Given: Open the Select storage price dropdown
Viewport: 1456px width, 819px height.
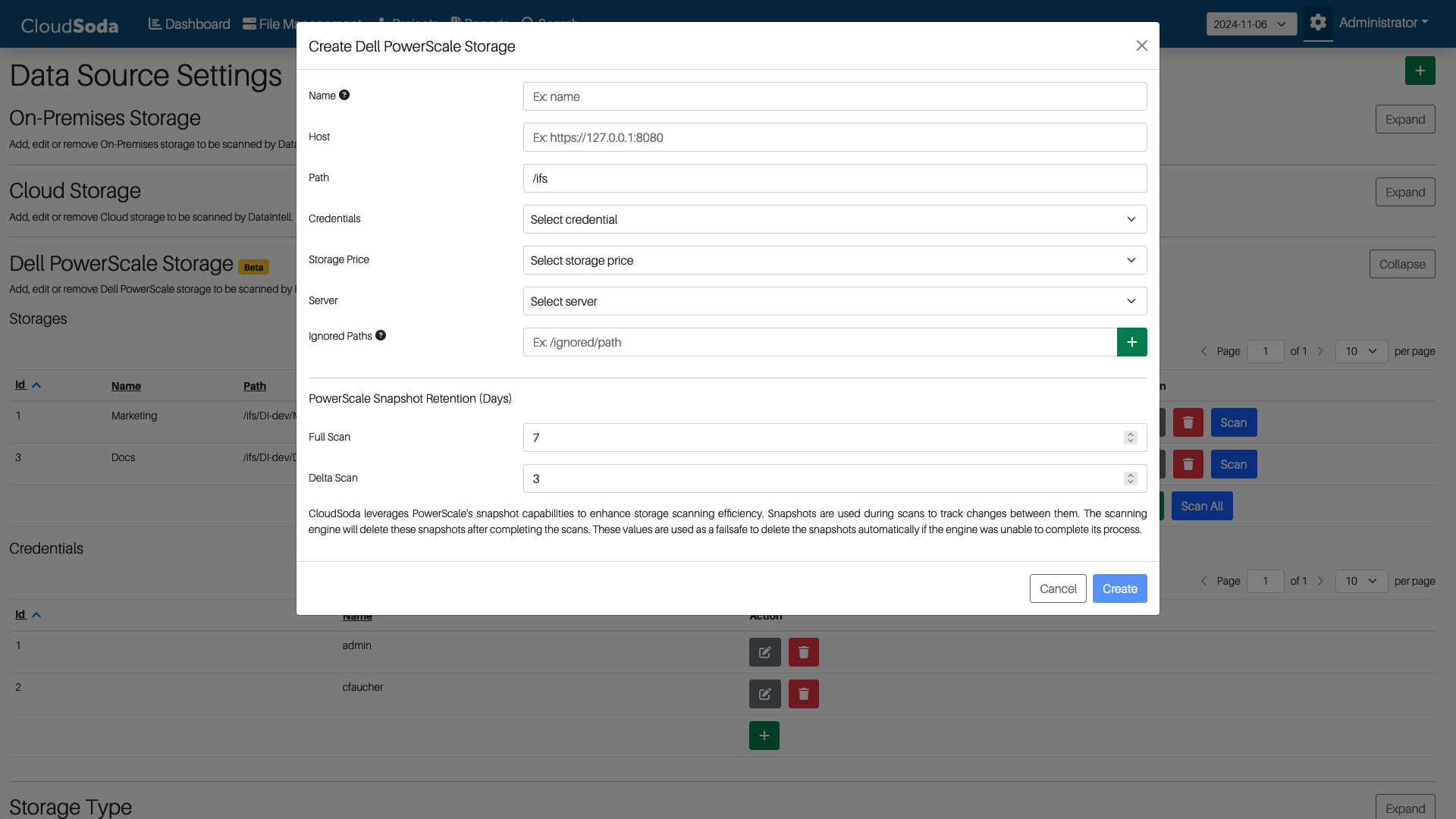Looking at the screenshot, I should click(x=834, y=260).
